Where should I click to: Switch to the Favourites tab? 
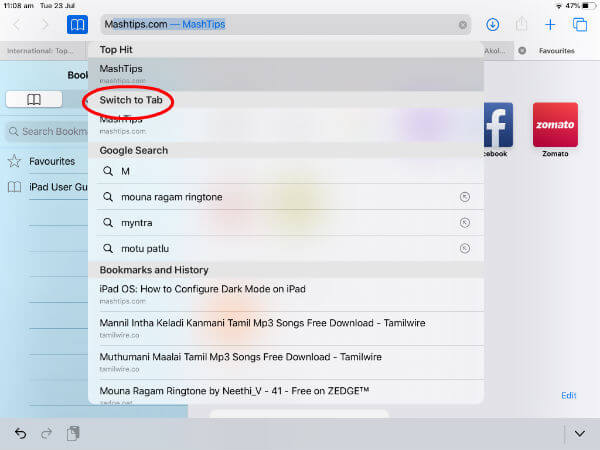[557, 51]
